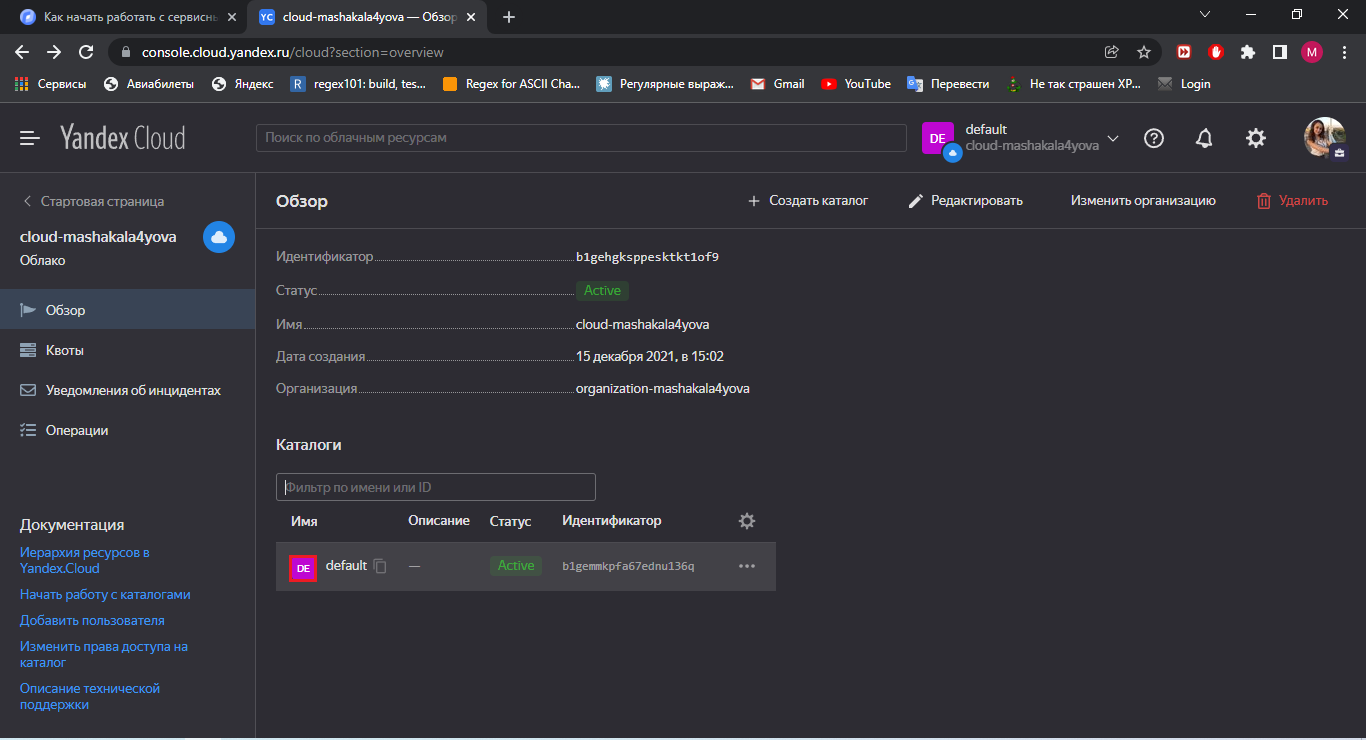
Task: Click catalog identifier b1gemmkpfa67ednu136q
Action: click(628, 566)
